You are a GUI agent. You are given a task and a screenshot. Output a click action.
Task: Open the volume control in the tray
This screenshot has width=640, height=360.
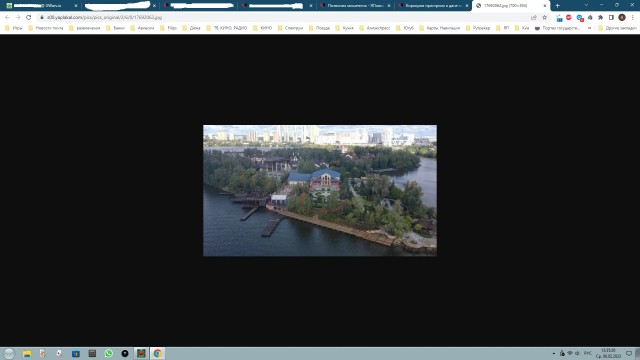(577, 353)
